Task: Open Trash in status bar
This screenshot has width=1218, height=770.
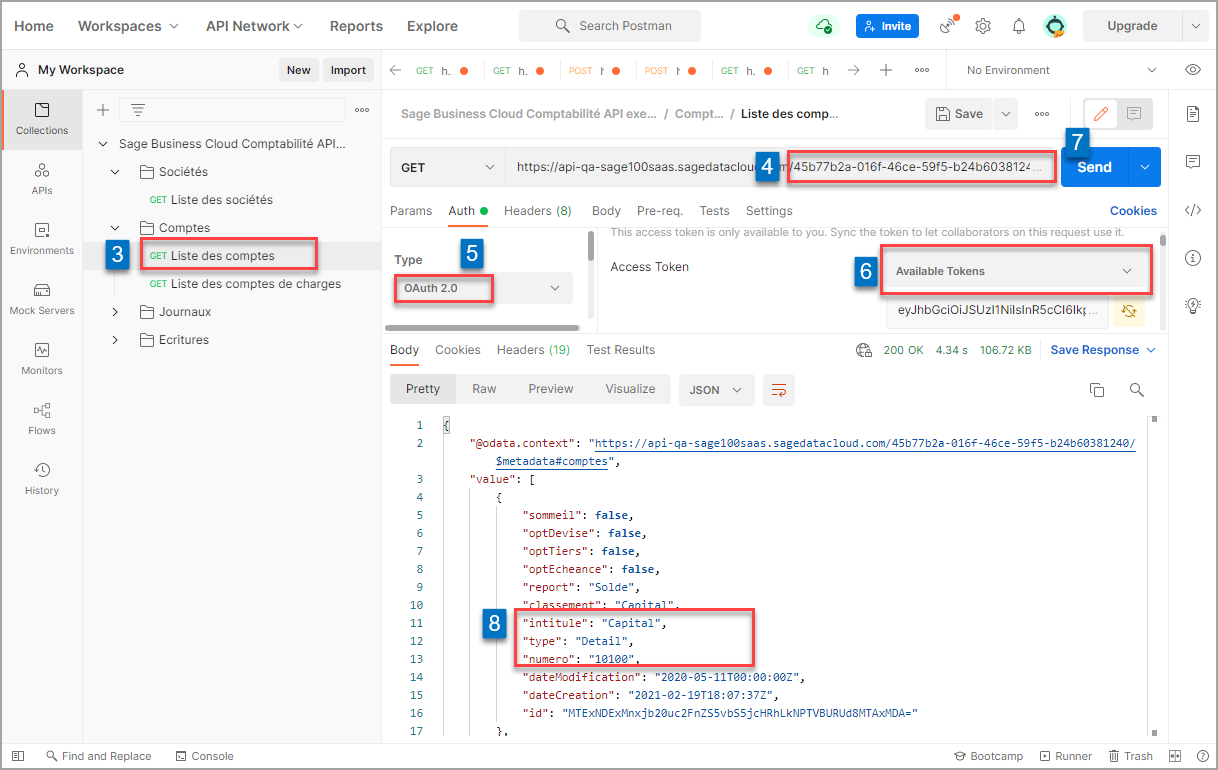Action: click(x=1131, y=756)
